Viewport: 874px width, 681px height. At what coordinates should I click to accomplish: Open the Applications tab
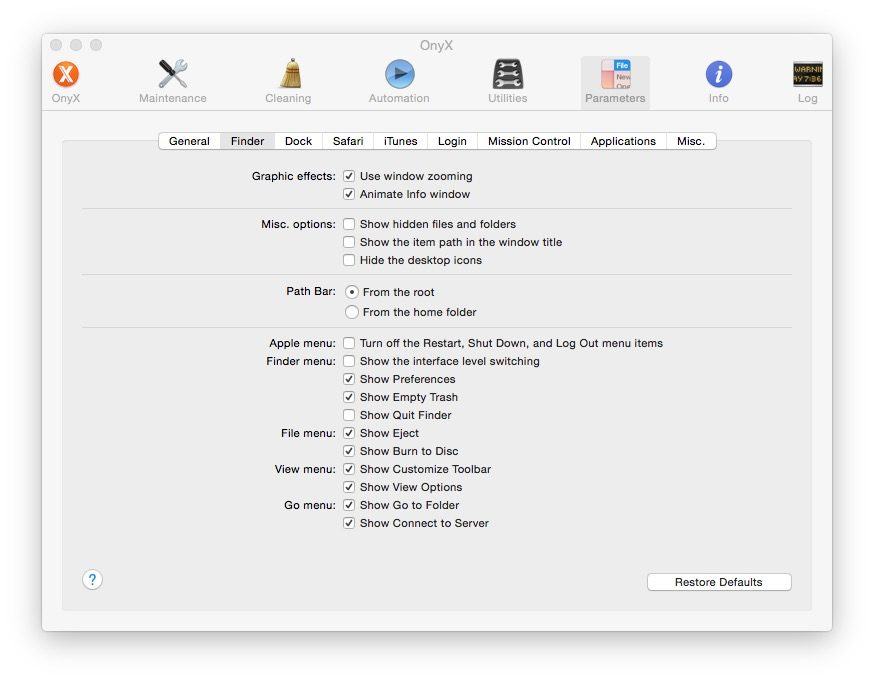[623, 142]
